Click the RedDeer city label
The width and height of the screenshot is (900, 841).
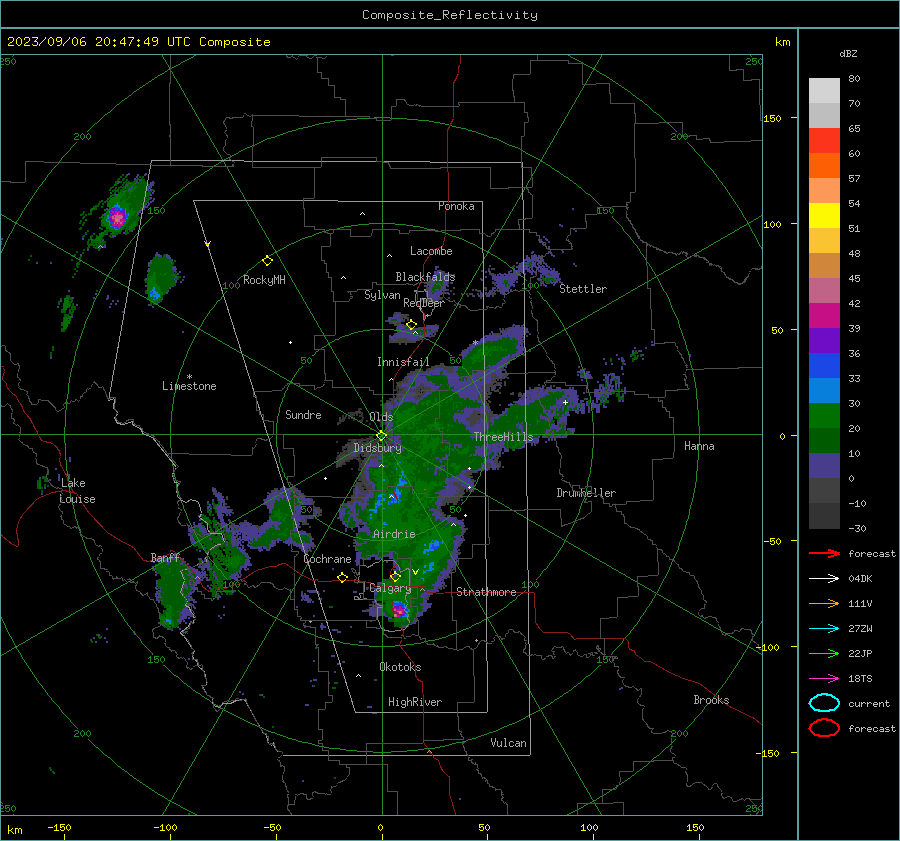click(424, 303)
